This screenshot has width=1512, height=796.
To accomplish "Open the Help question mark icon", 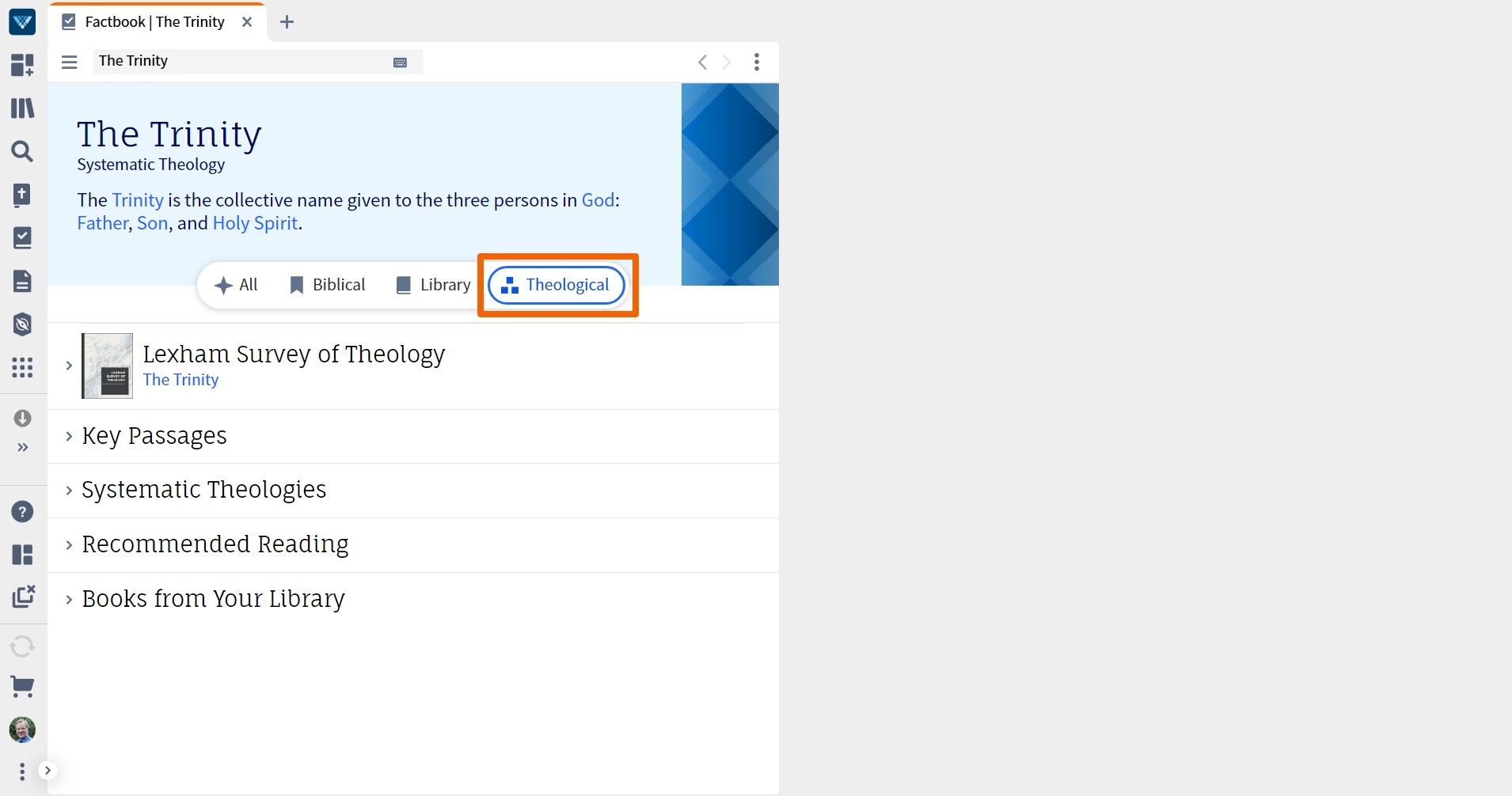I will point(22,512).
